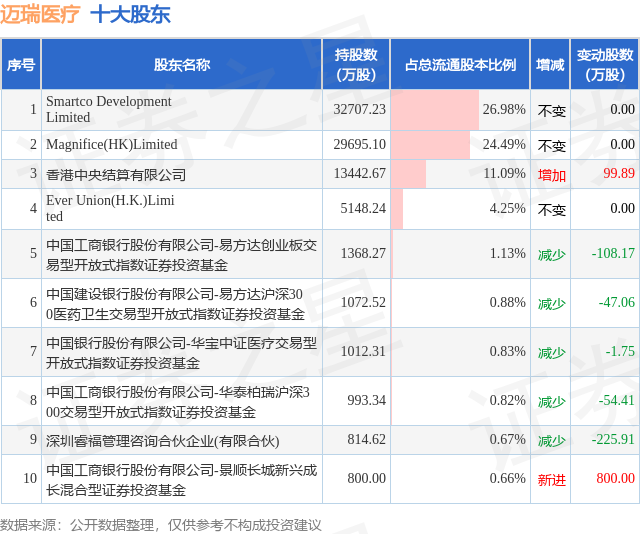640x534 pixels.
Task: Click 减少 in the 深圳睿福 row
Action: tap(551, 441)
